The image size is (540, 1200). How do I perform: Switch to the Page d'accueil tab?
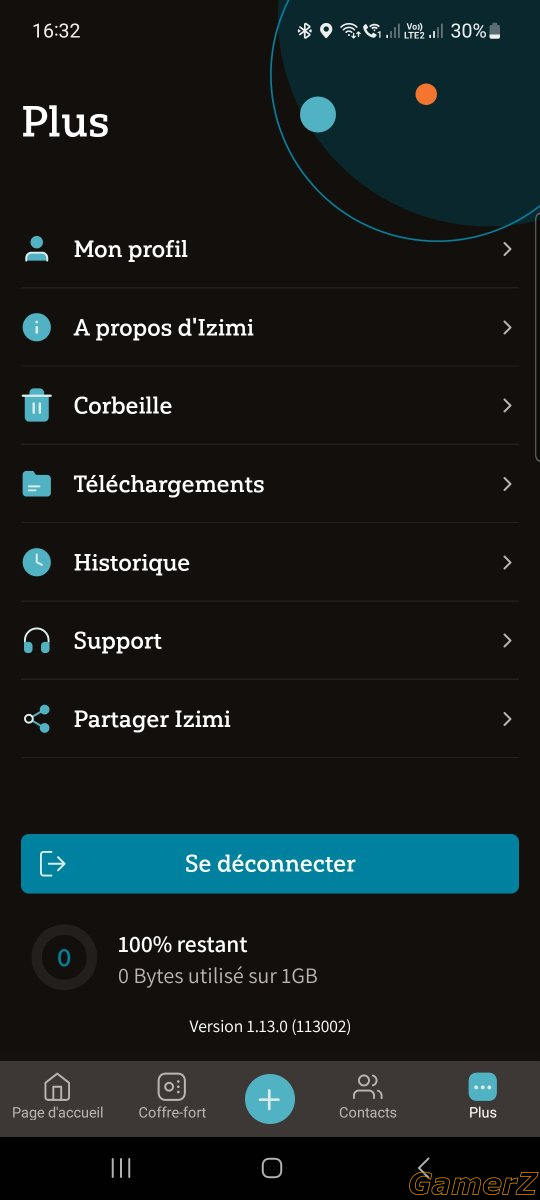[58, 1097]
